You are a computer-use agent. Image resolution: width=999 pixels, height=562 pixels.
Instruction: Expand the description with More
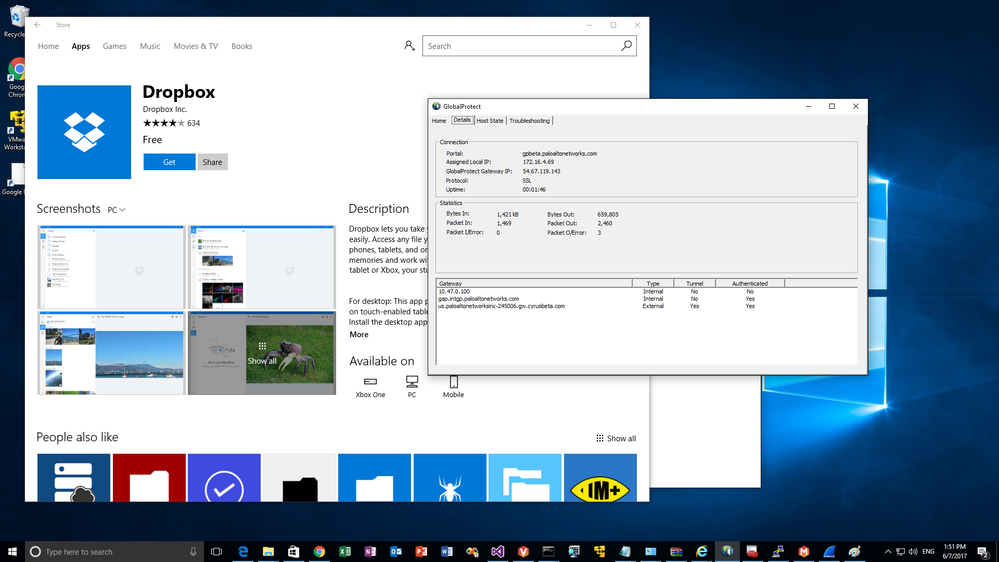click(358, 335)
